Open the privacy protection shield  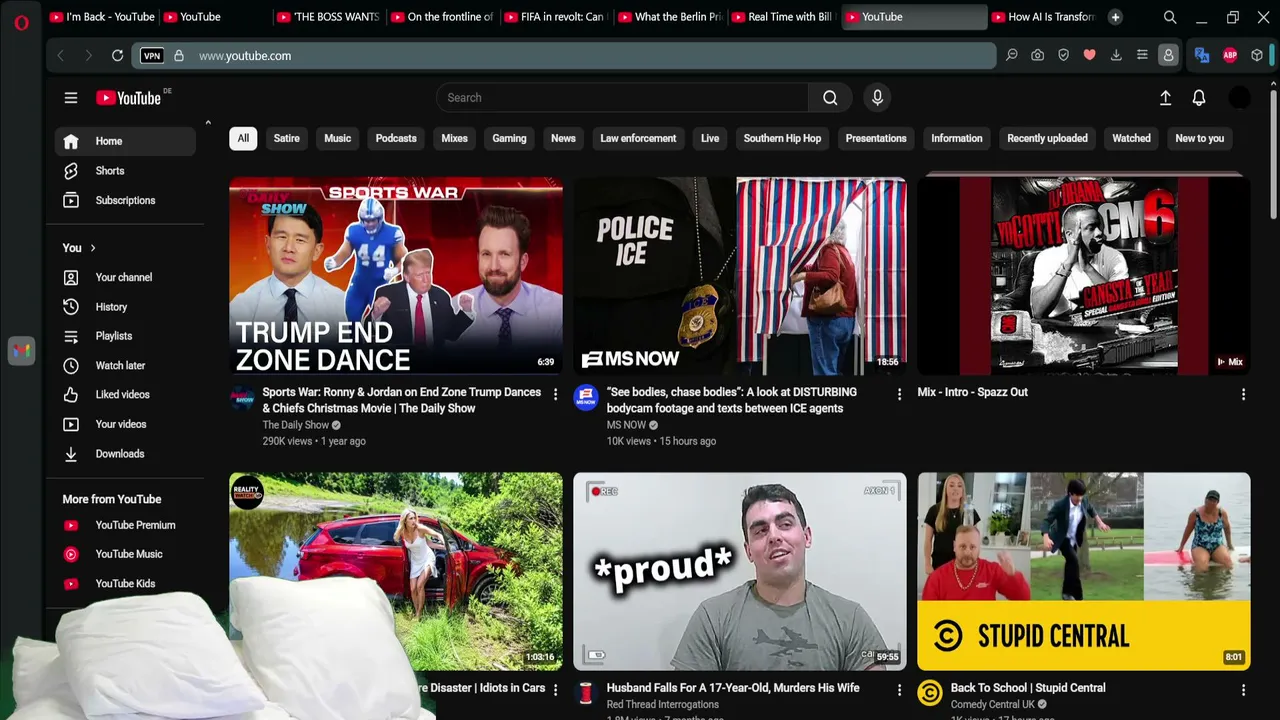tap(1064, 56)
